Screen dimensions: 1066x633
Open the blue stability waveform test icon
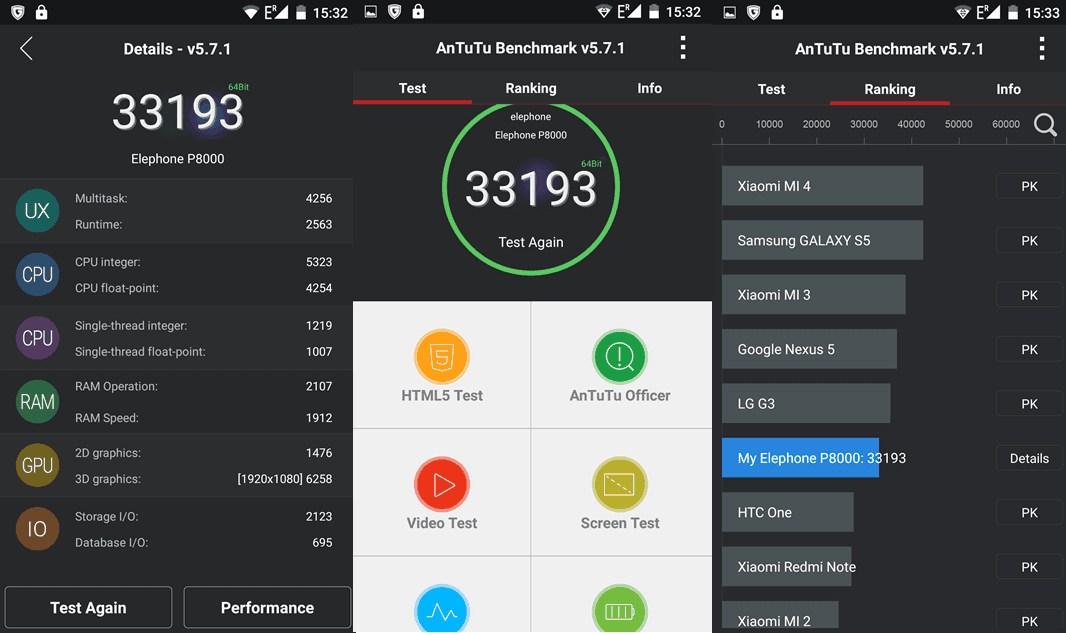tap(442, 609)
